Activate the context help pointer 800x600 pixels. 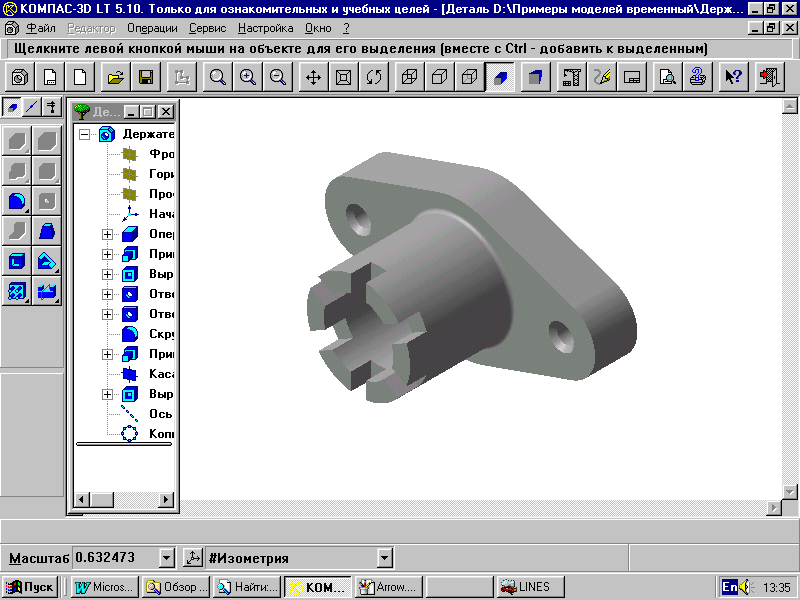pos(733,77)
